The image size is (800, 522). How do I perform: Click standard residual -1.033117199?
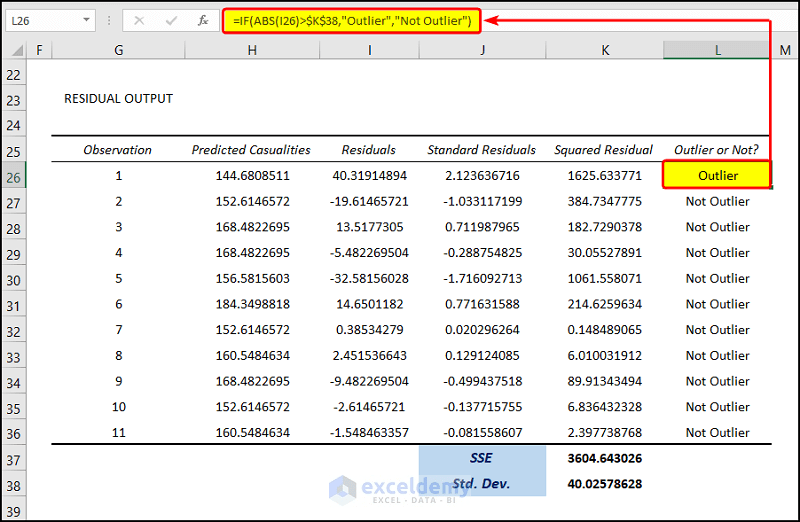[x=482, y=202]
